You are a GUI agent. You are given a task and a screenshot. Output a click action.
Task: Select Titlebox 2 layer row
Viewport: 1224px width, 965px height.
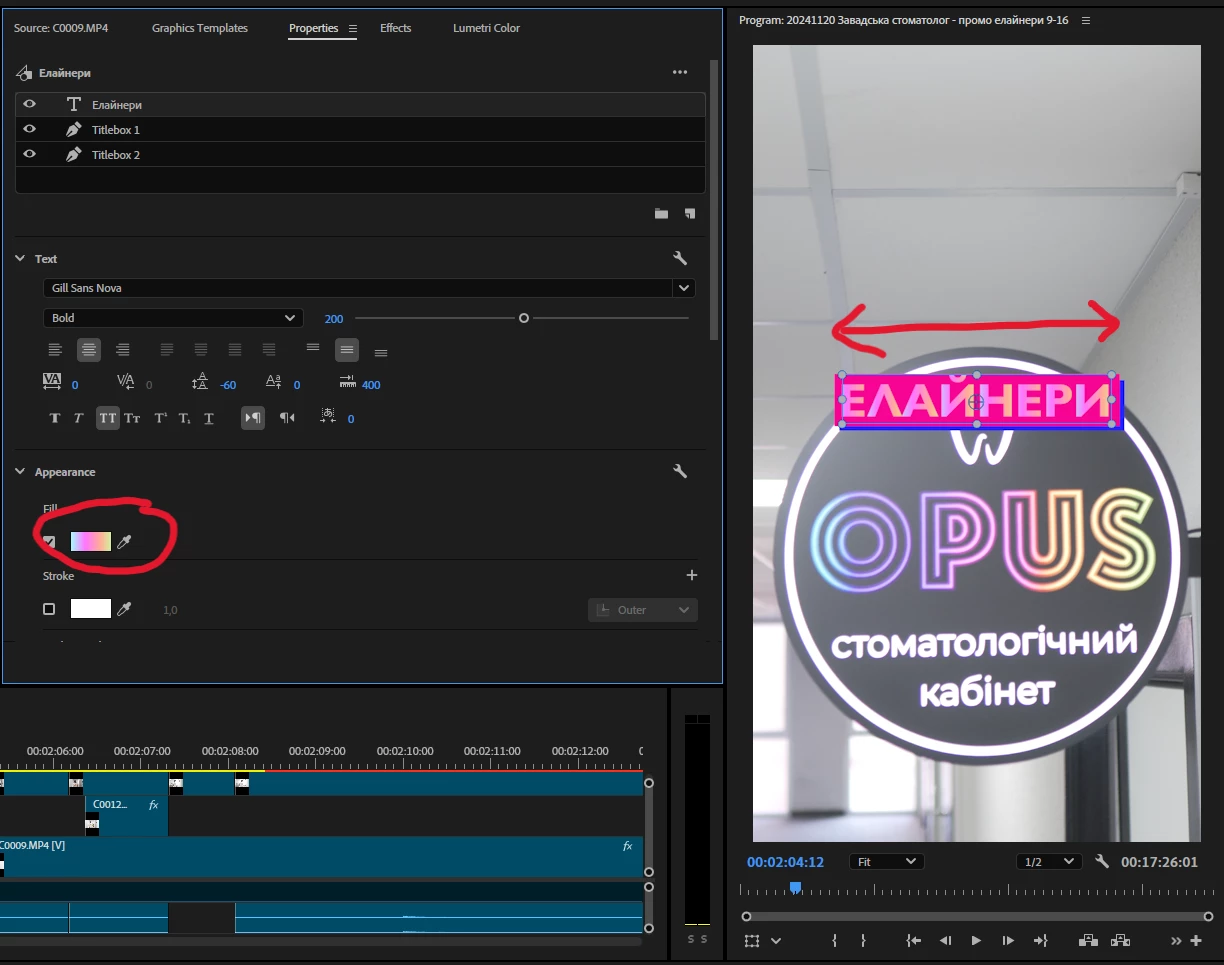click(360, 154)
